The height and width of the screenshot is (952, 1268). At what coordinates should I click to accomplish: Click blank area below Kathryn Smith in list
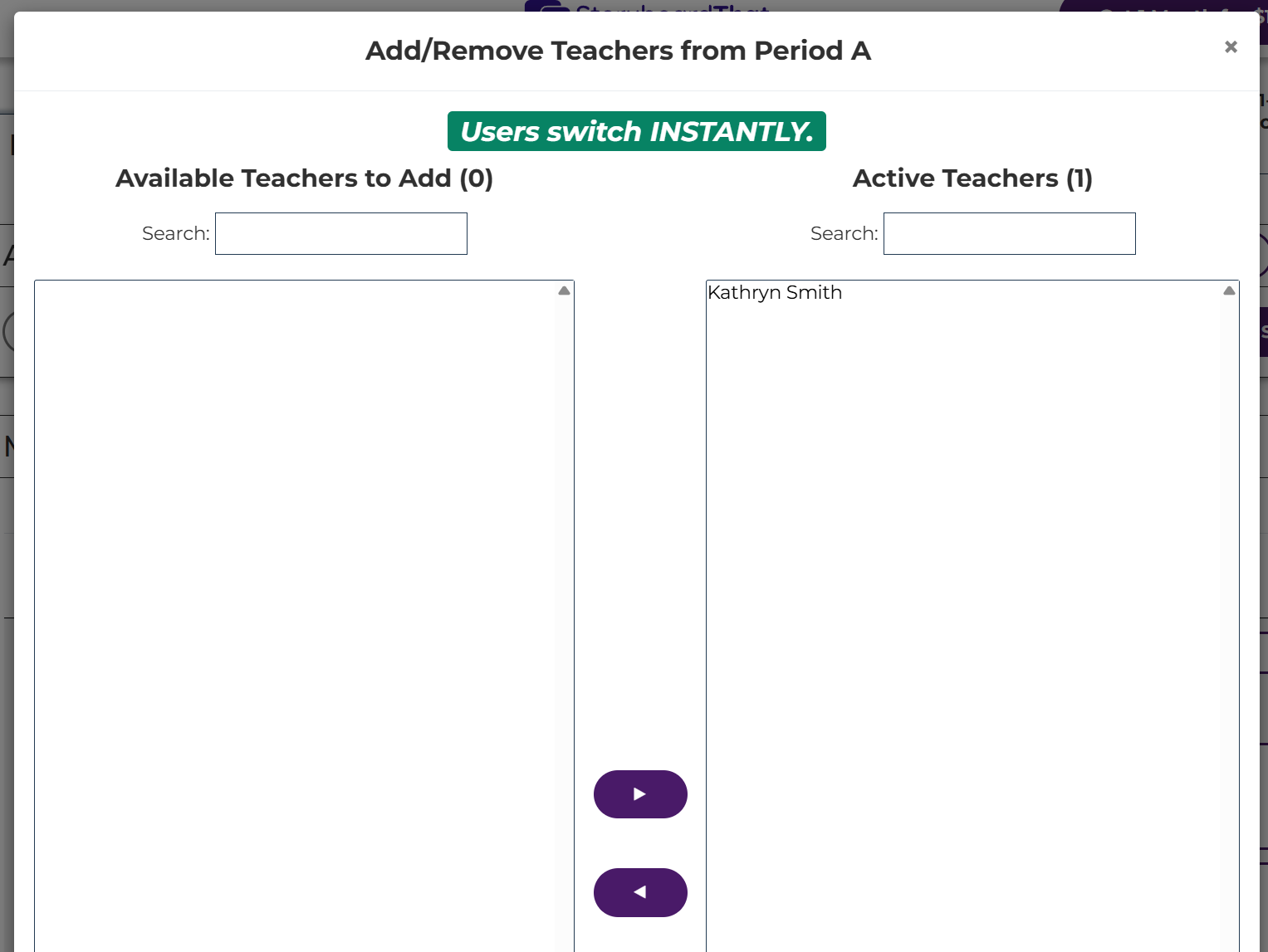(963, 581)
